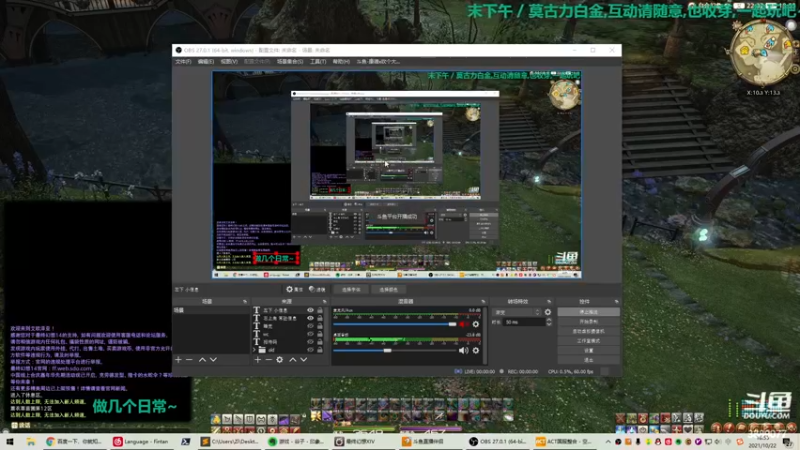Click the settings button in controls
This screenshot has height=450, width=800.
(588, 351)
